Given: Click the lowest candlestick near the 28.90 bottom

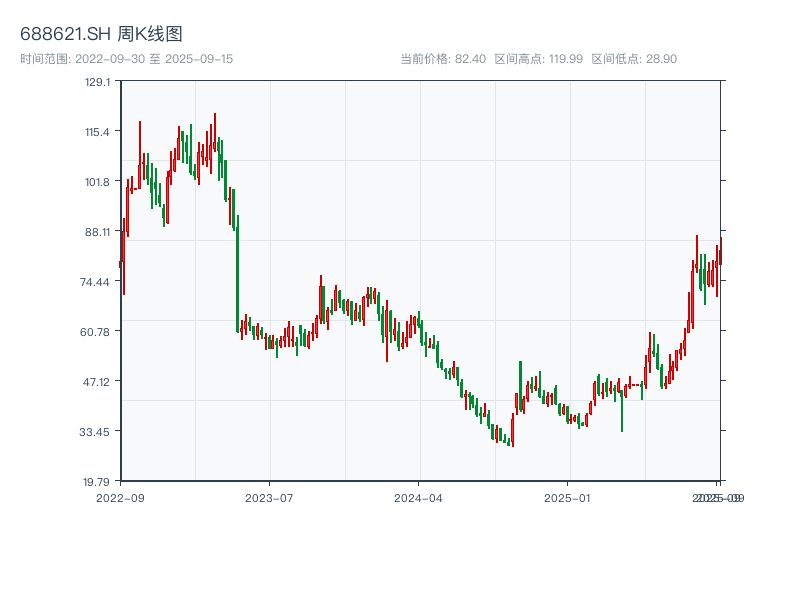Looking at the screenshot, I should pyautogui.click(x=513, y=430).
